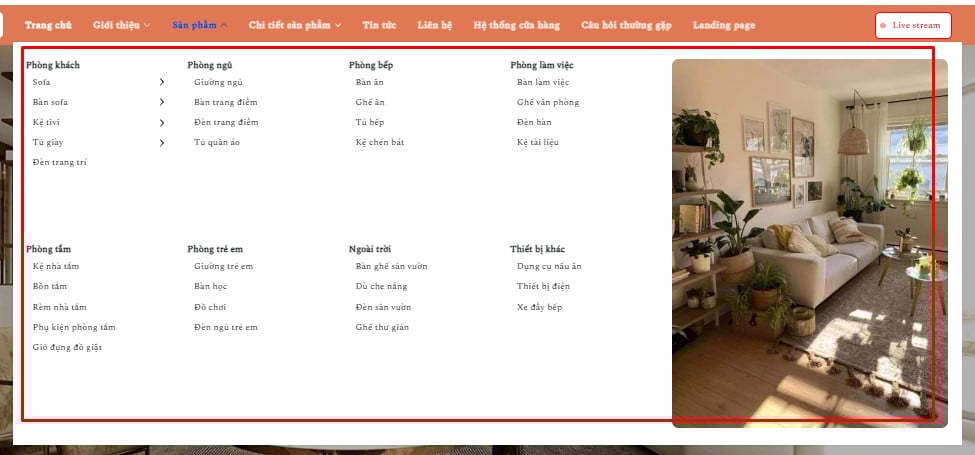Open the Thiết bị khác category heading

(x=537, y=249)
